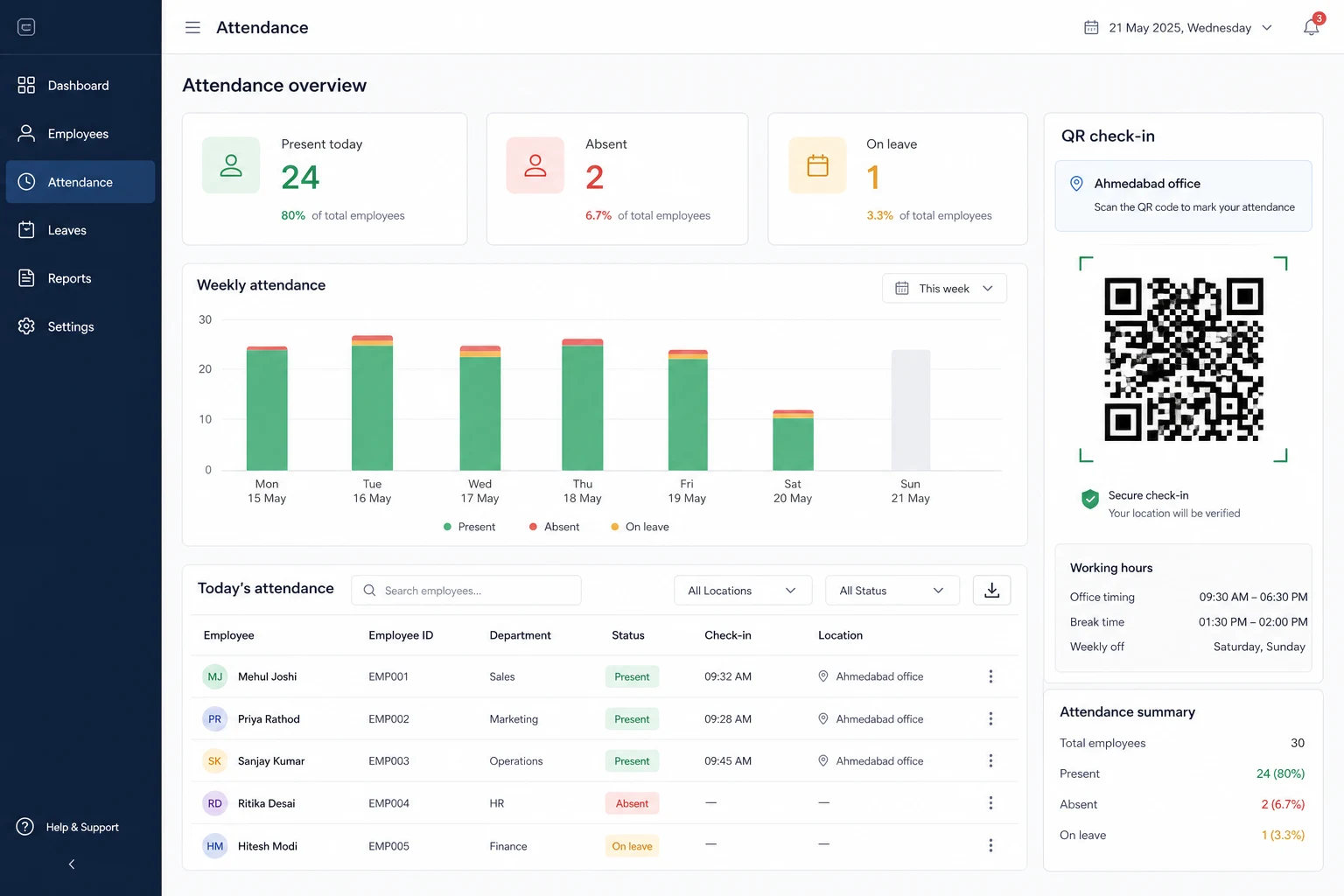Open the notifications bell
Viewport: 1344px width, 896px height.
pos(1311,27)
